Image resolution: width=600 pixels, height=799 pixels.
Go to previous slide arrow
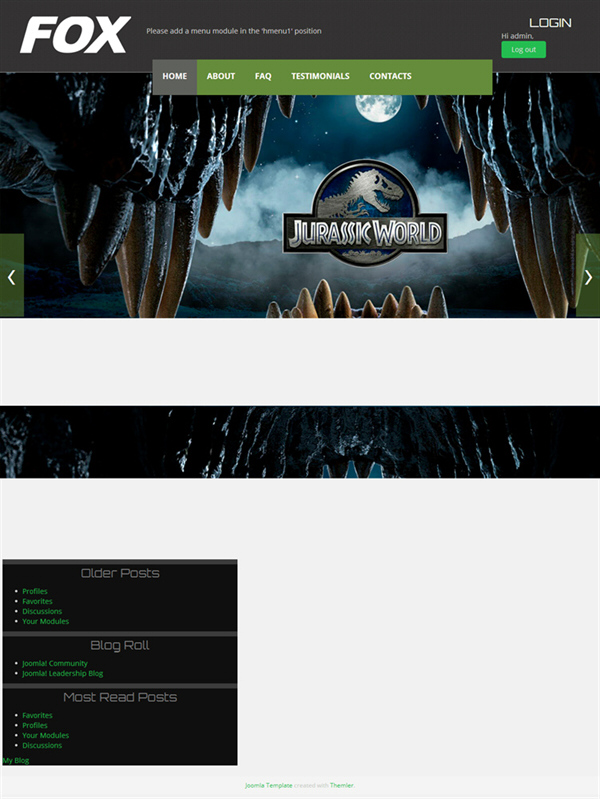12,275
